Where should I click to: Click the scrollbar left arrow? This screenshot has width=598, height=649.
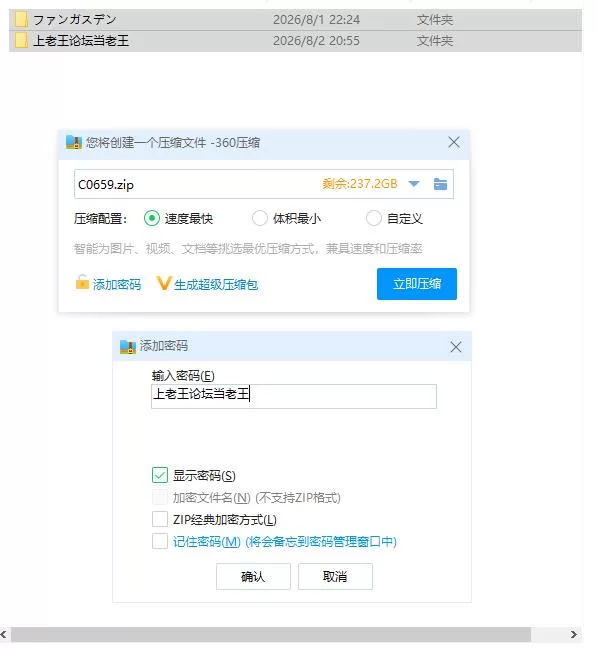point(3,635)
